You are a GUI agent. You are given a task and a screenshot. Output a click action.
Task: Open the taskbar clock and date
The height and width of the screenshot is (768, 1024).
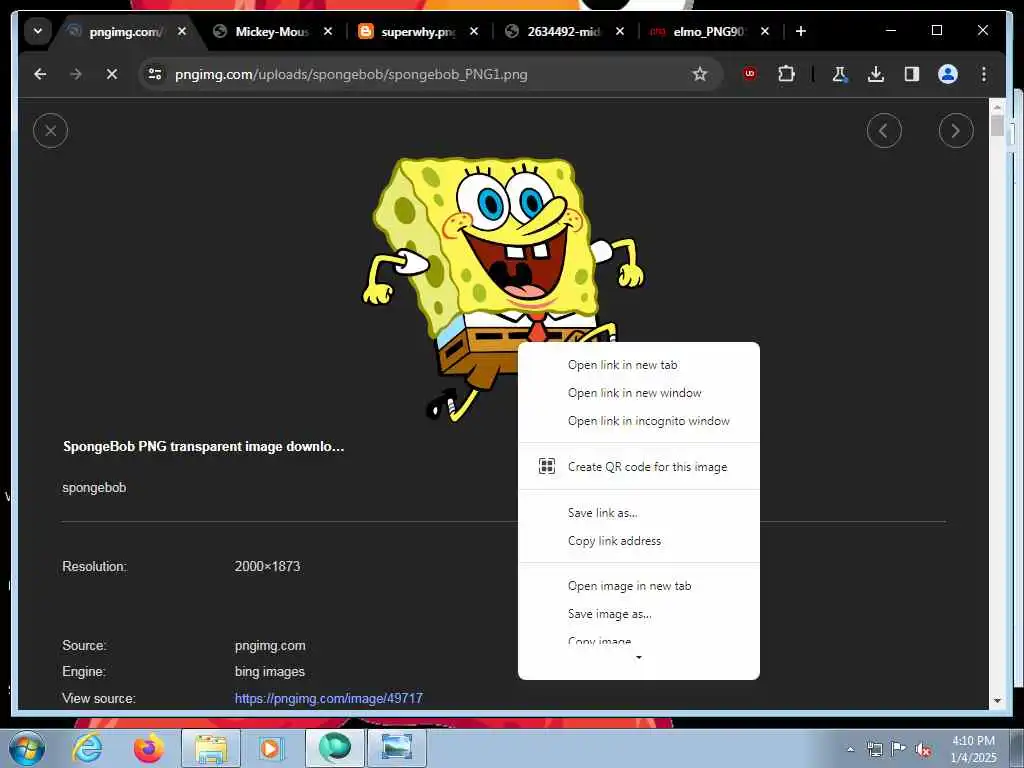click(973, 749)
